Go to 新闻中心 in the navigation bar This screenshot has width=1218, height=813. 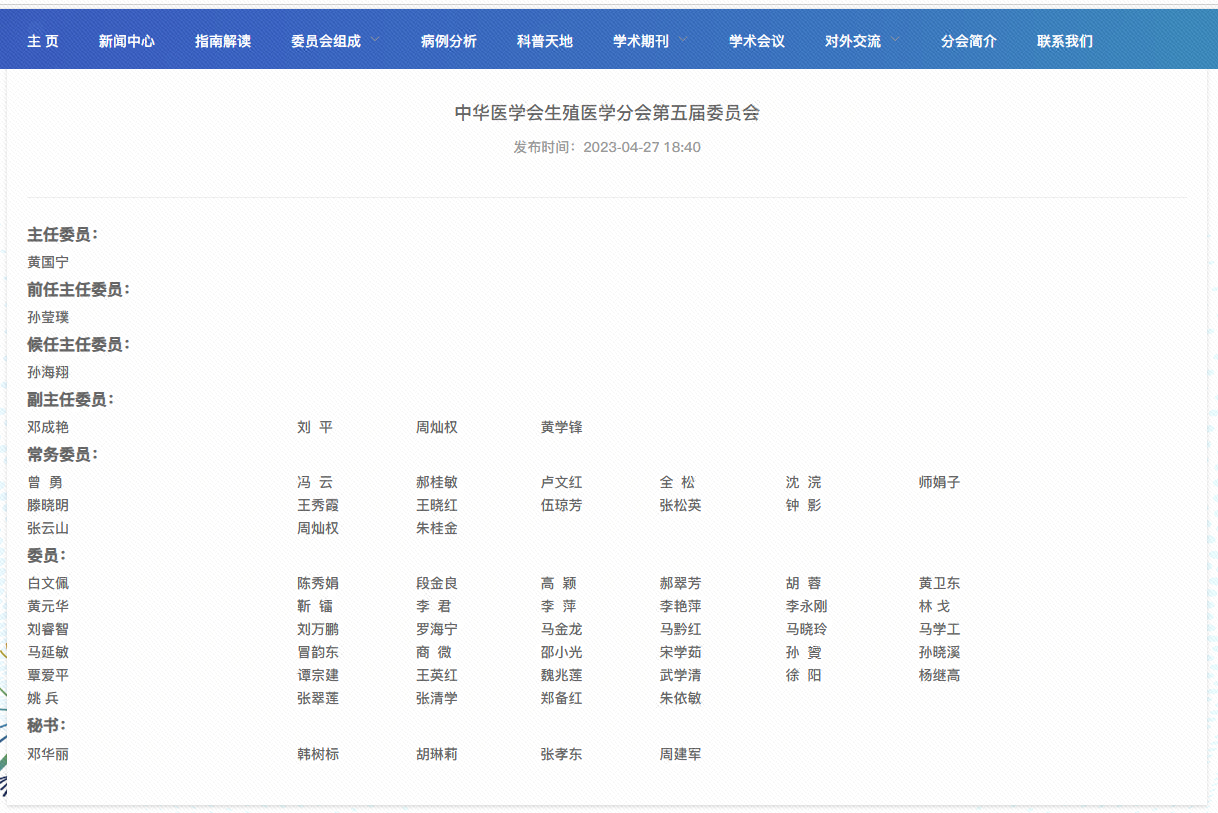click(126, 41)
